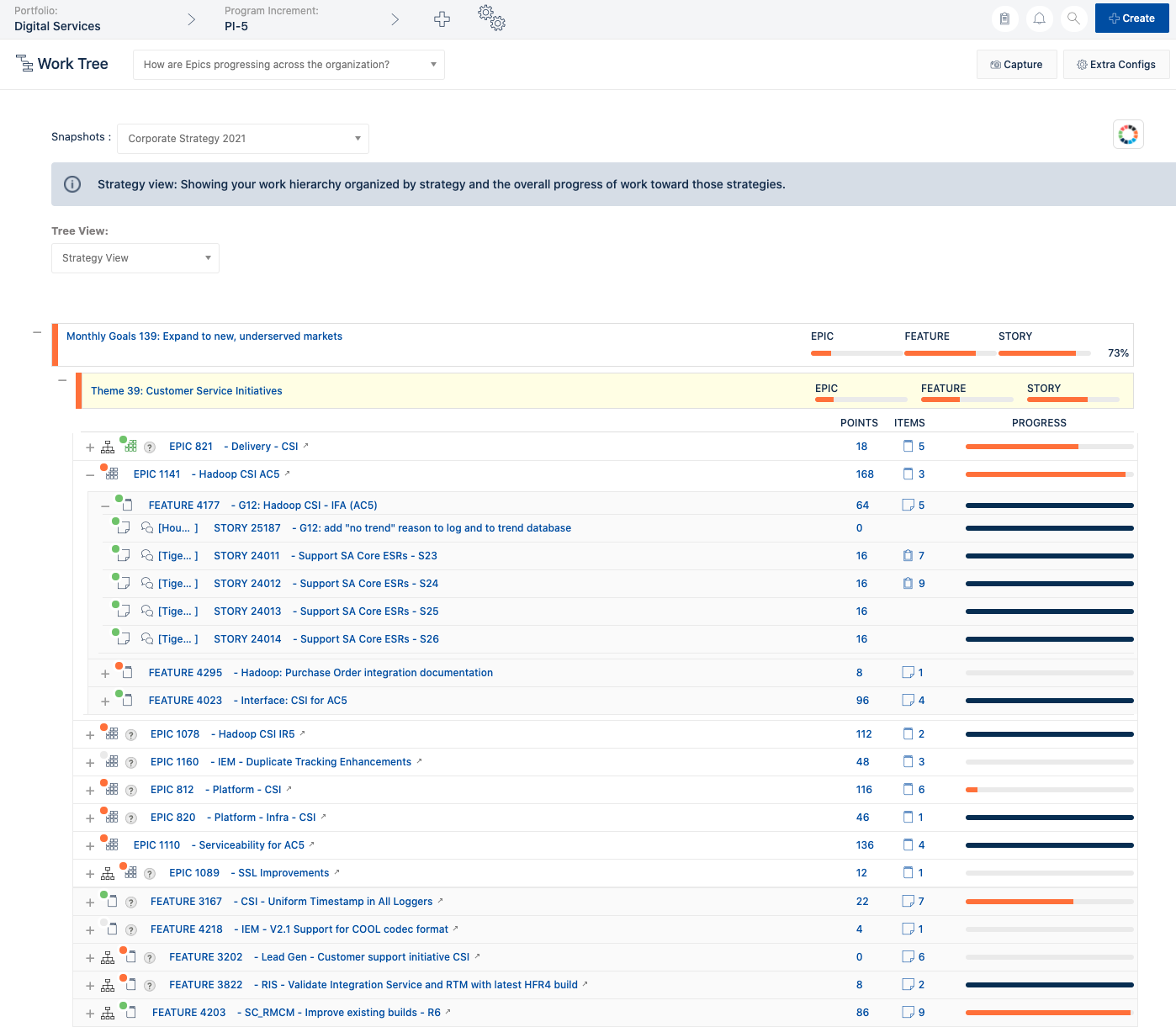Click the colorful ring icon
Screen dimensions: 1176x1027
[1128, 135]
